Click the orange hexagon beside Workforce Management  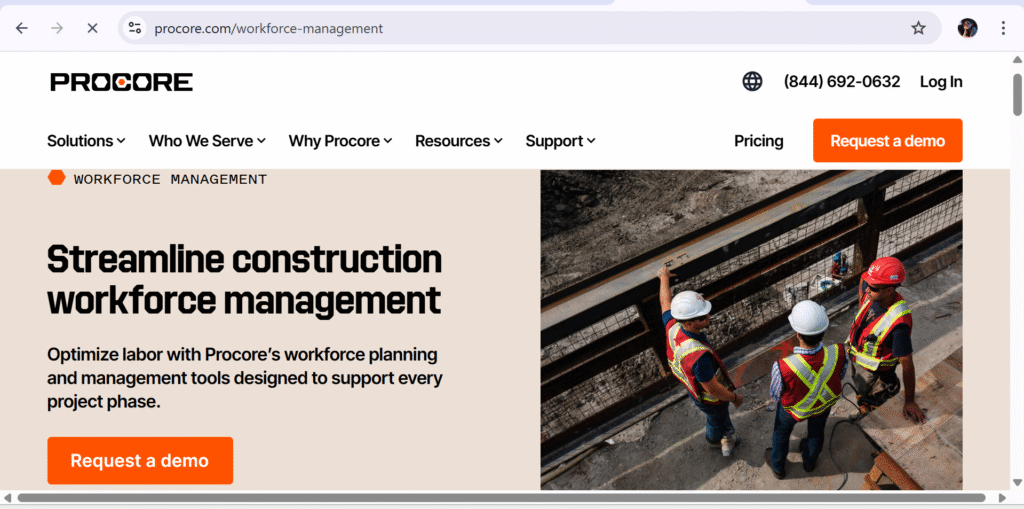(x=57, y=177)
